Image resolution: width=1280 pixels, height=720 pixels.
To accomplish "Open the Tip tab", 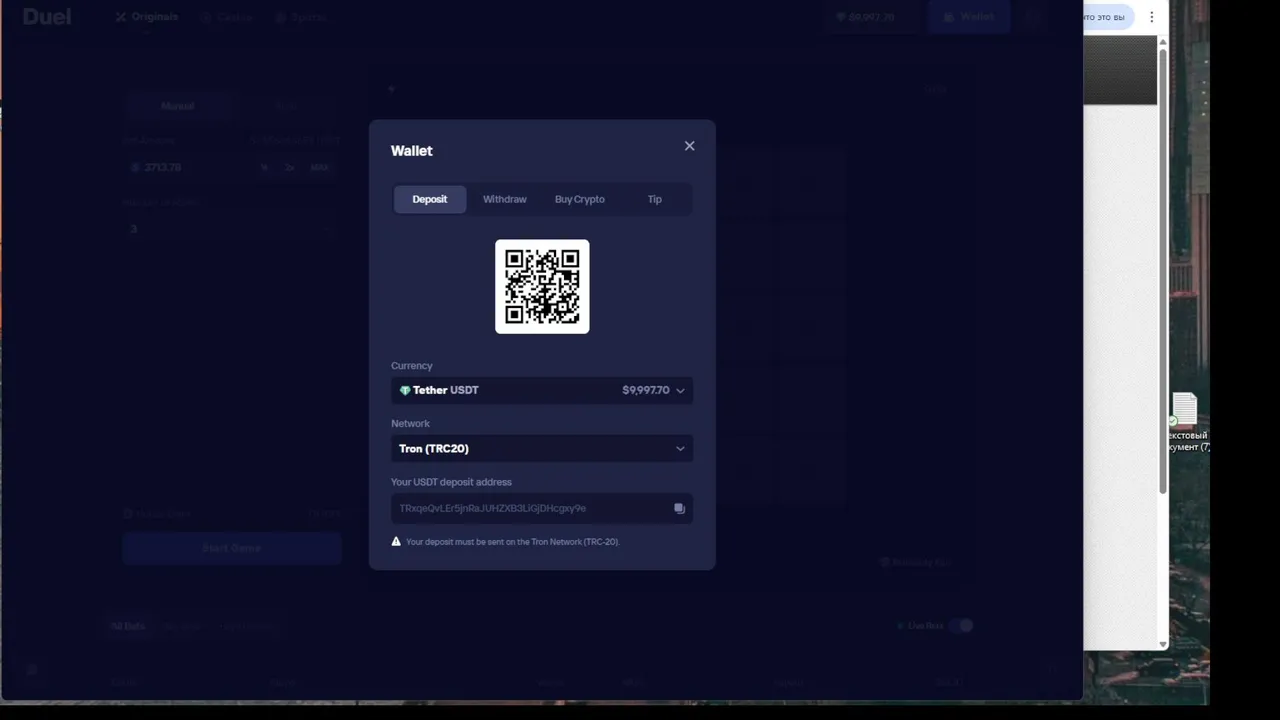I will (x=654, y=199).
